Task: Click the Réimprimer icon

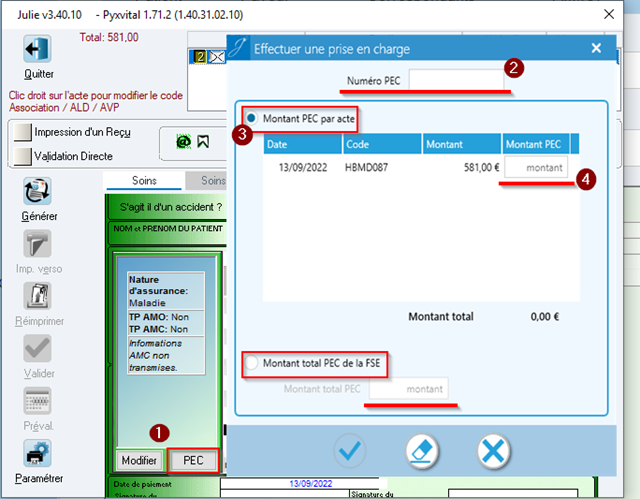Action: pyautogui.click(x=37, y=296)
